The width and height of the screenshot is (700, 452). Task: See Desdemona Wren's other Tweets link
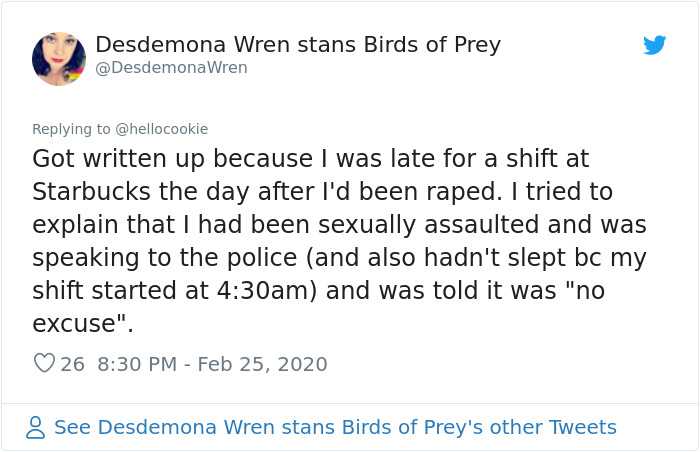click(335, 428)
